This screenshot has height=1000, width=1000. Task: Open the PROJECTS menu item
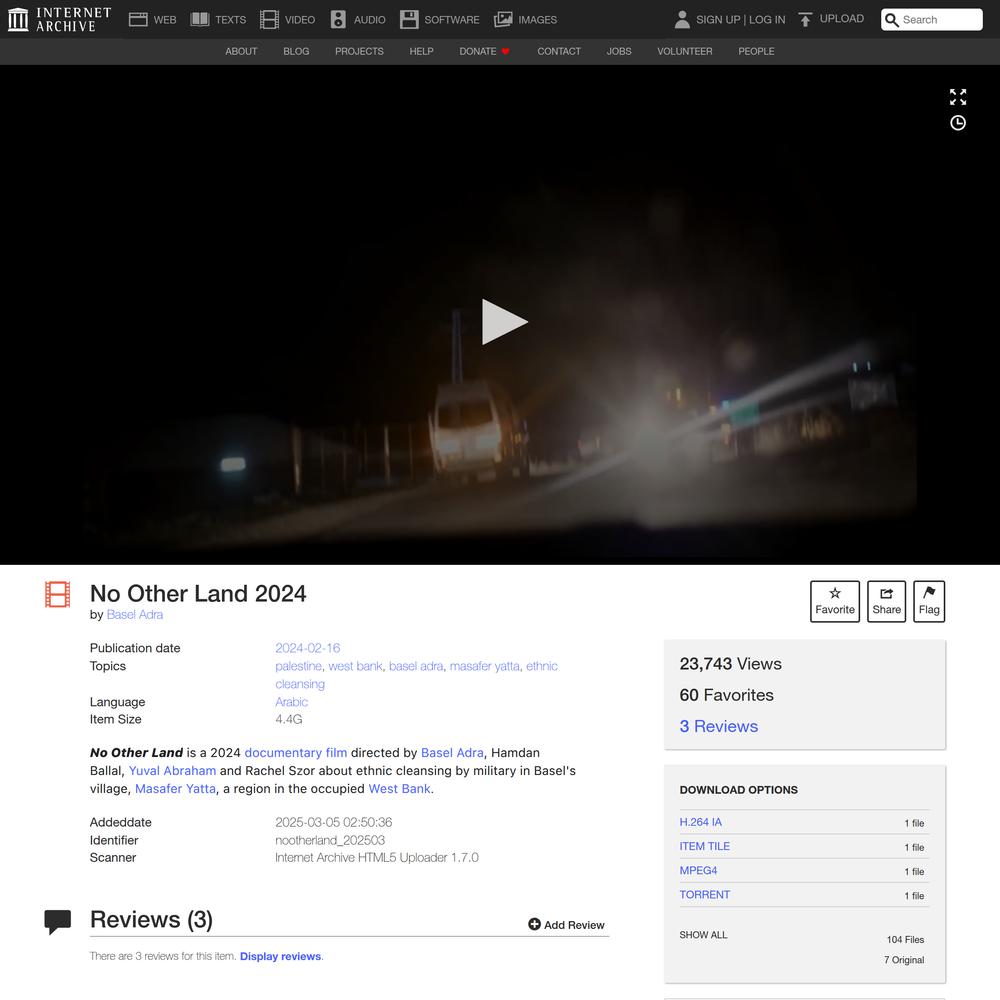pyautogui.click(x=359, y=51)
